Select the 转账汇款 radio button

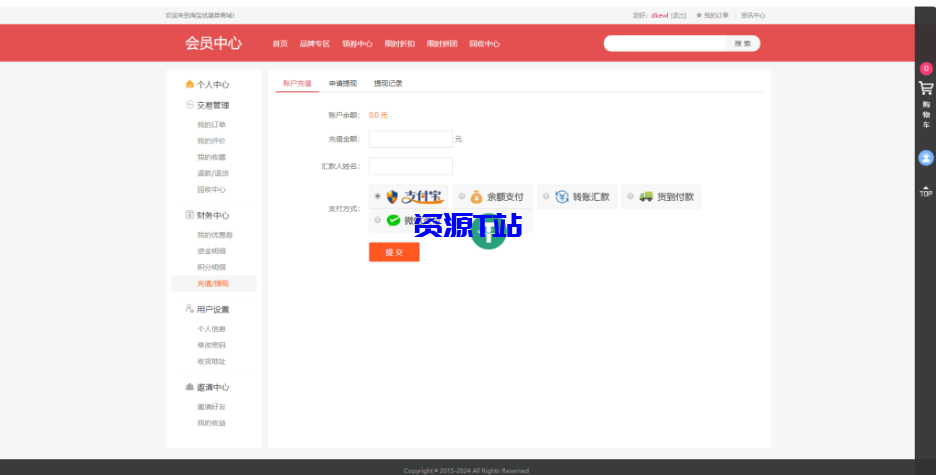coord(546,196)
